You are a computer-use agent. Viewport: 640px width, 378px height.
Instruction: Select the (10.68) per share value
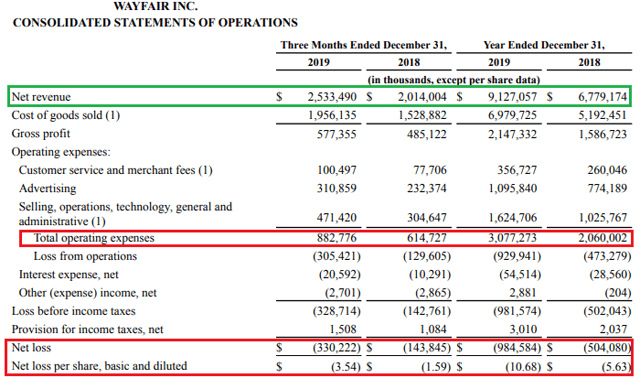coord(523,367)
